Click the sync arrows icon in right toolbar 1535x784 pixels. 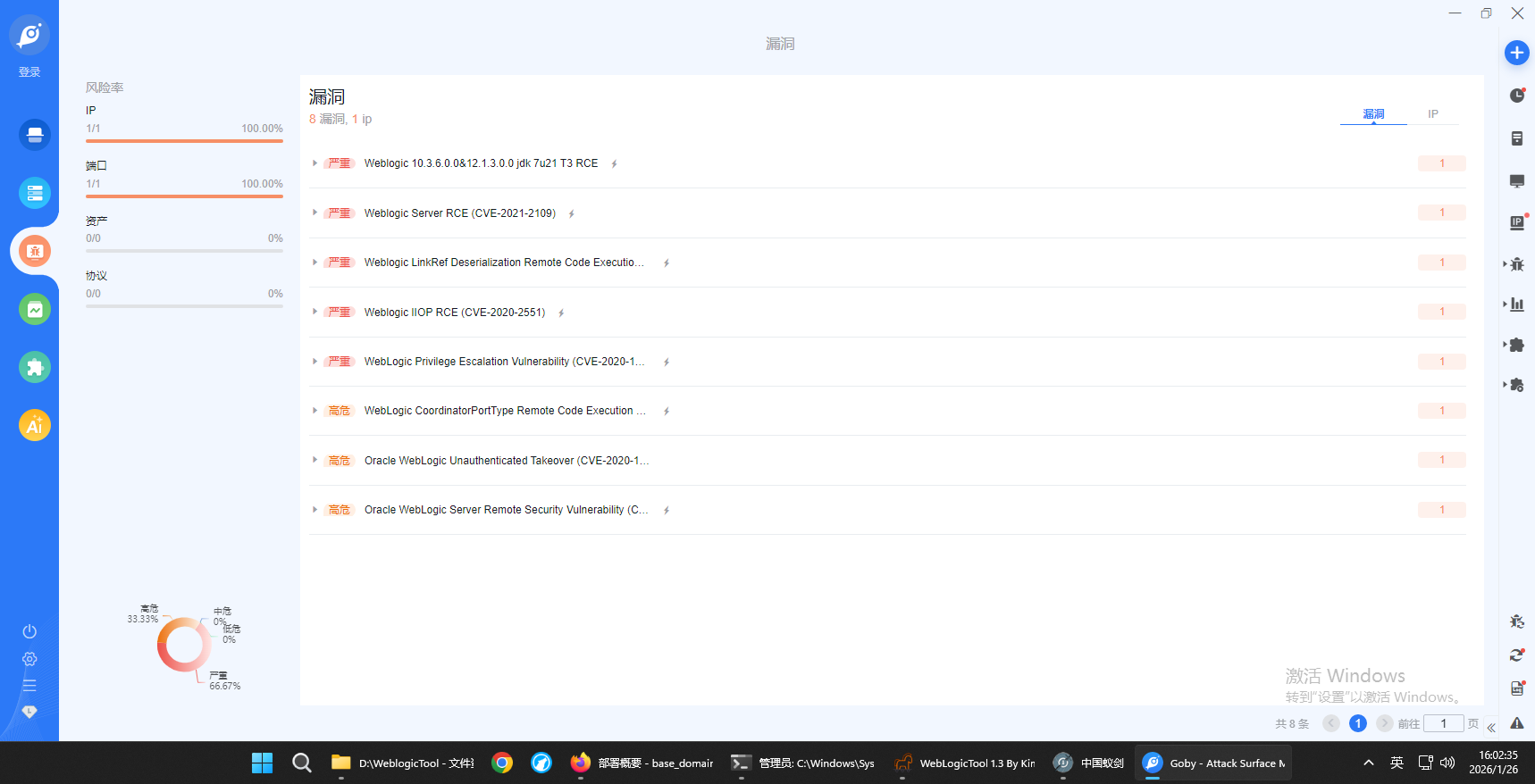1516,655
